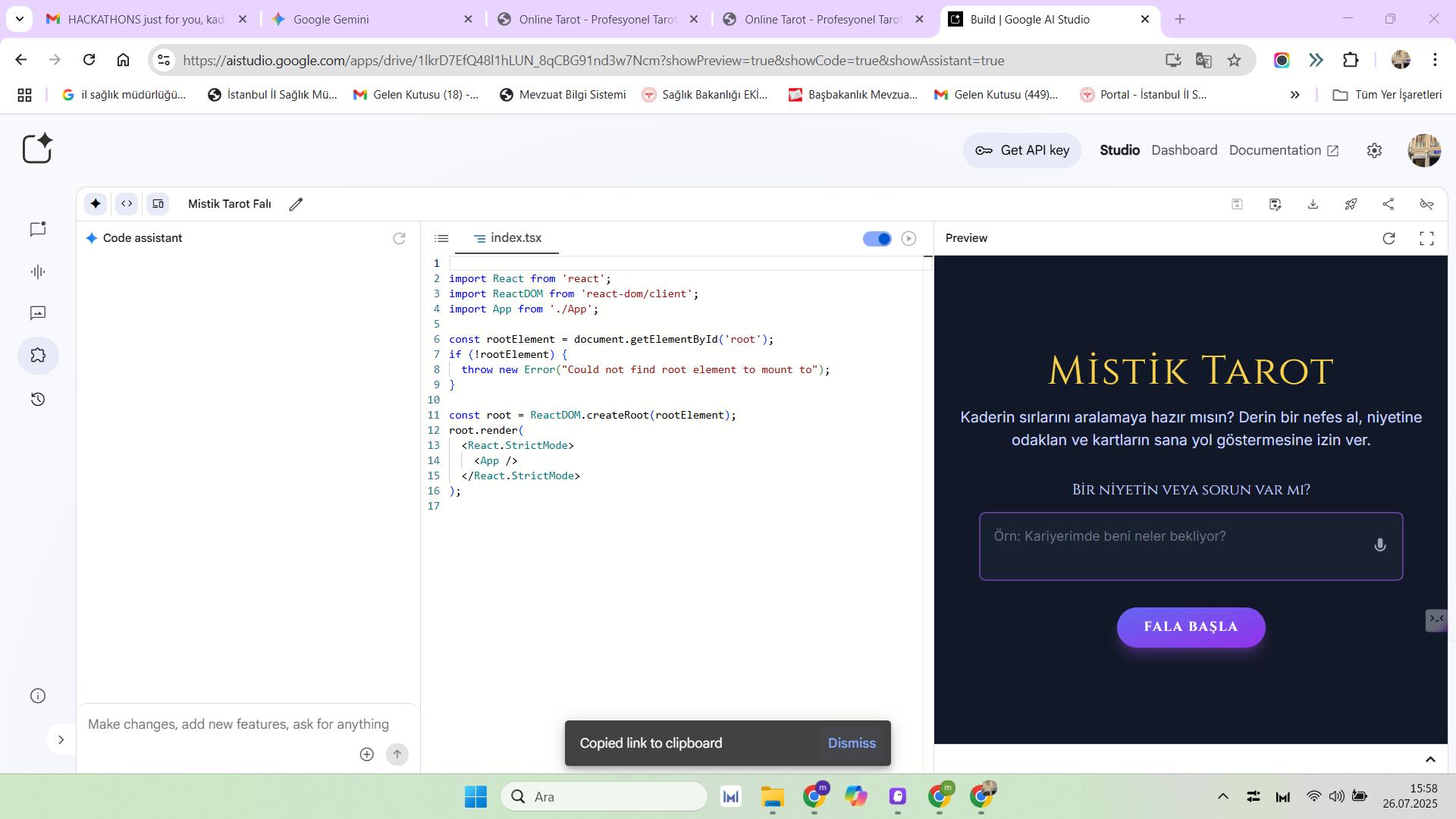The width and height of the screenshot is (1456, 819).
Task: Open the file list menu beside index.tsx
Action: tap(441, 238)
